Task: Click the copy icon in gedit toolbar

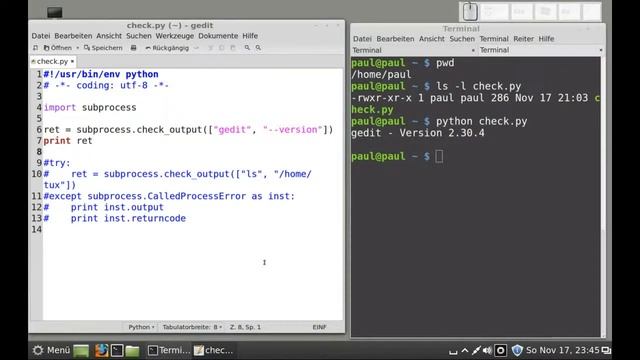Action: 222,48
